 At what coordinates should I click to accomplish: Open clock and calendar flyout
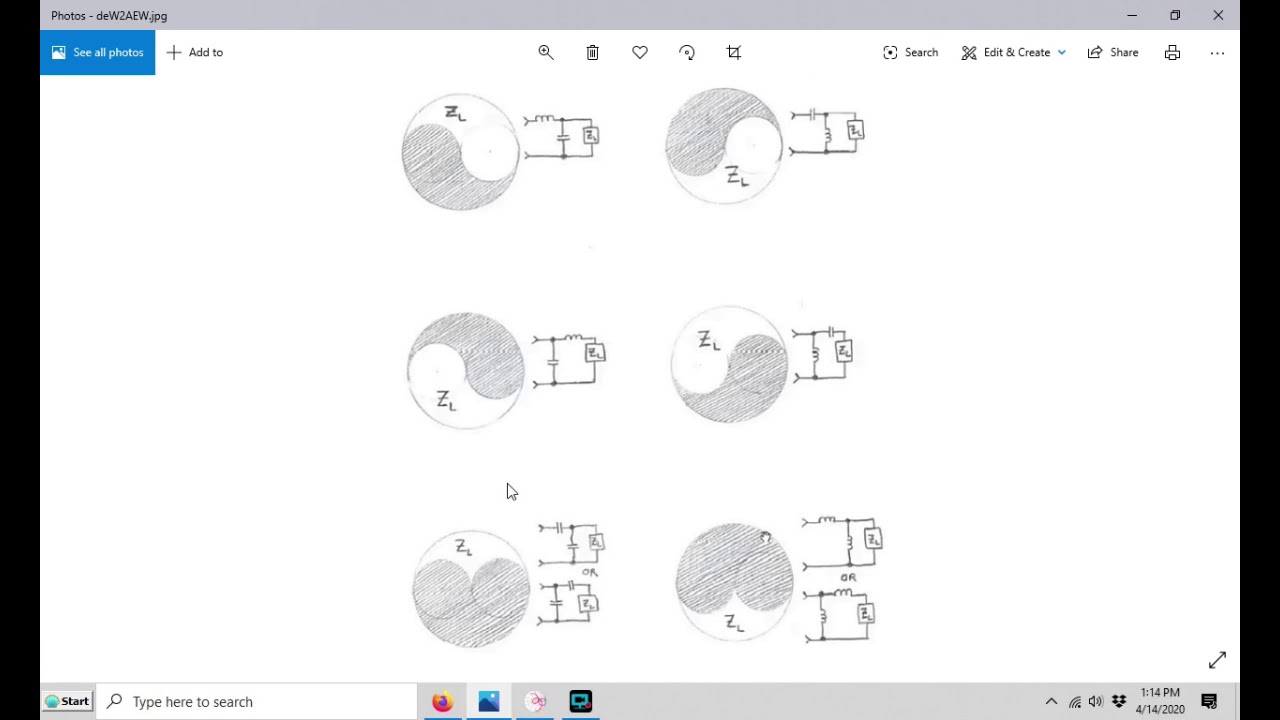coord(1160,701)
